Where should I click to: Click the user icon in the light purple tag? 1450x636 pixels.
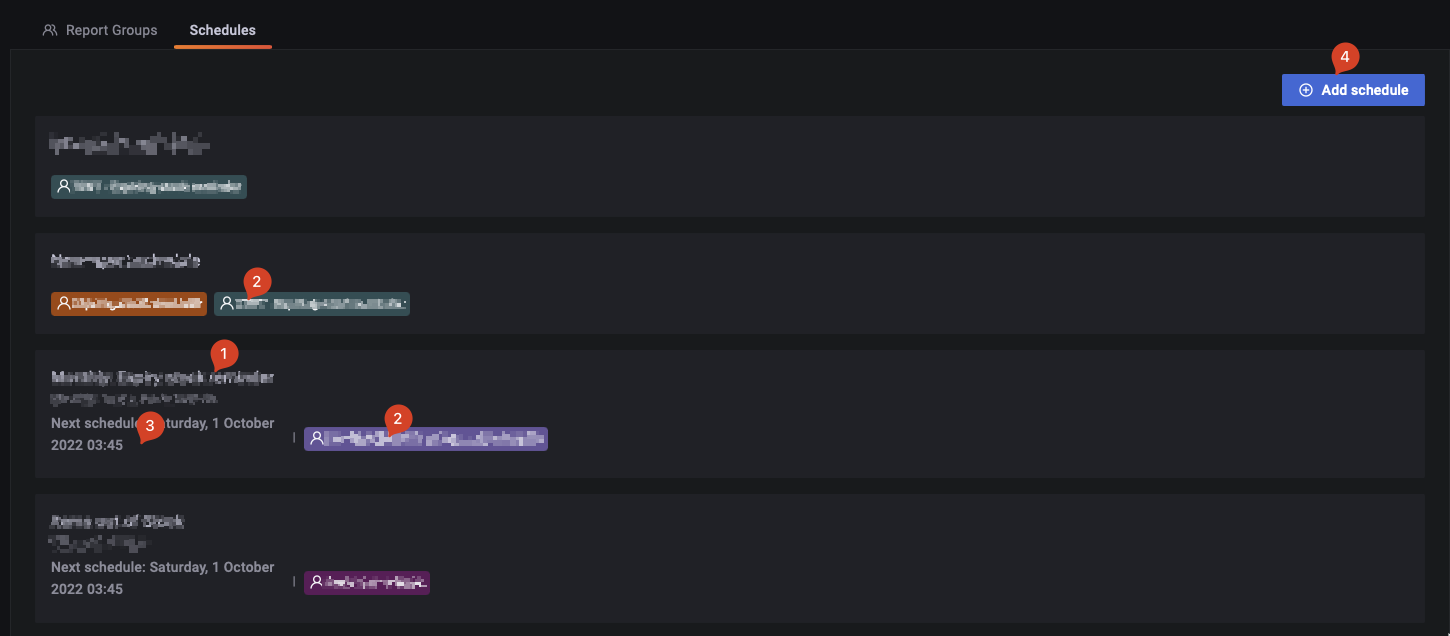point(317,438)
